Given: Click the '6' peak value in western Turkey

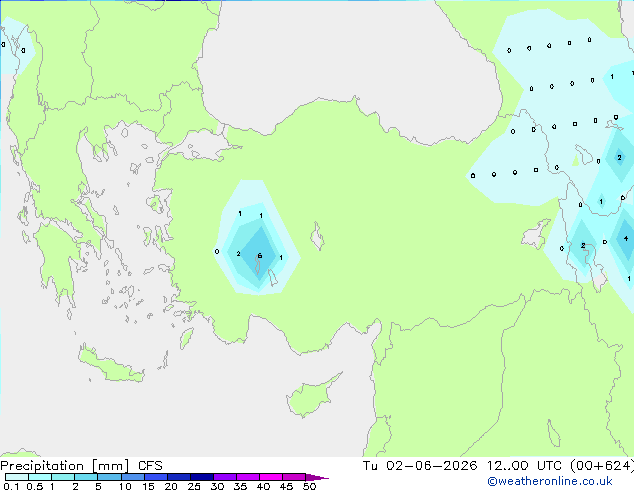Looking at the screenshot, I should (x=260, y=256).
